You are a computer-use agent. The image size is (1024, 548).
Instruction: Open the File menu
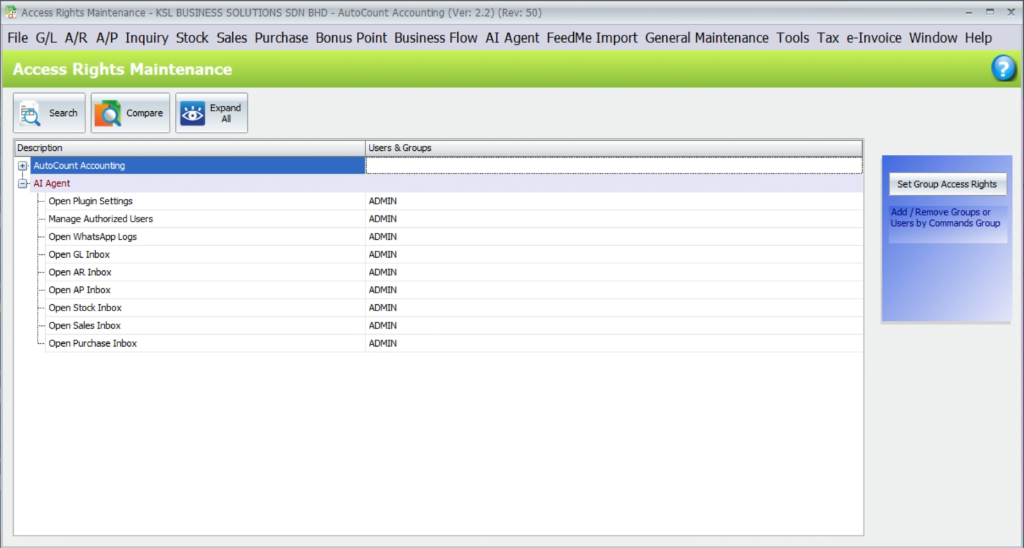(x=18, y=38)
